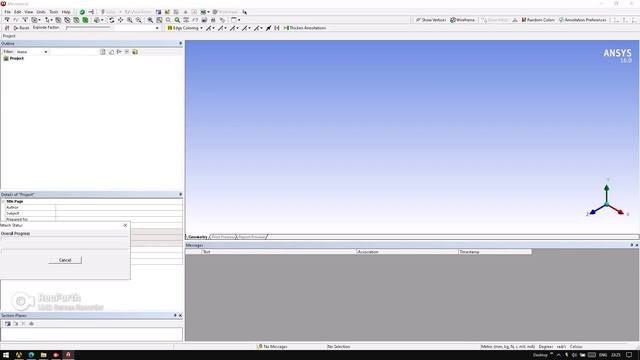
Task: Open the File menu
Action: pyautogui.click(x=7, y=12)
